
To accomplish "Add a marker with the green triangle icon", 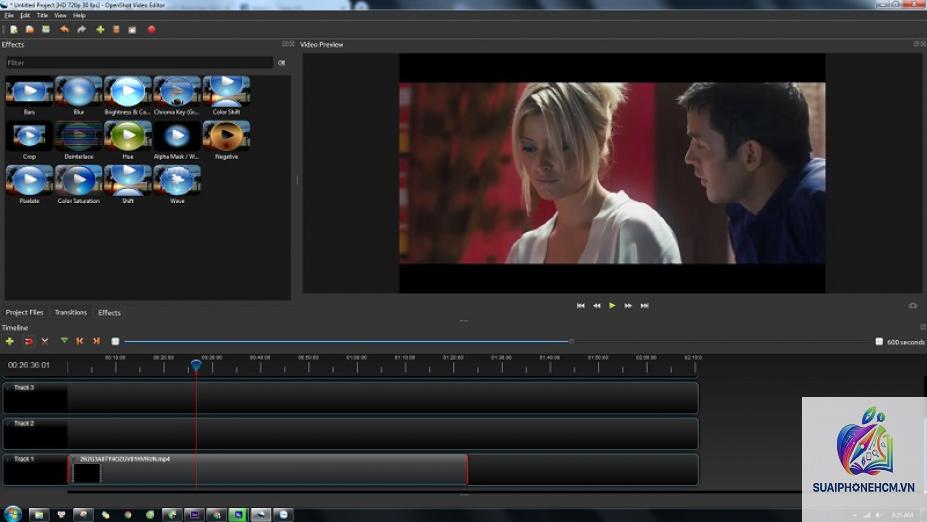I will [64, 341].
